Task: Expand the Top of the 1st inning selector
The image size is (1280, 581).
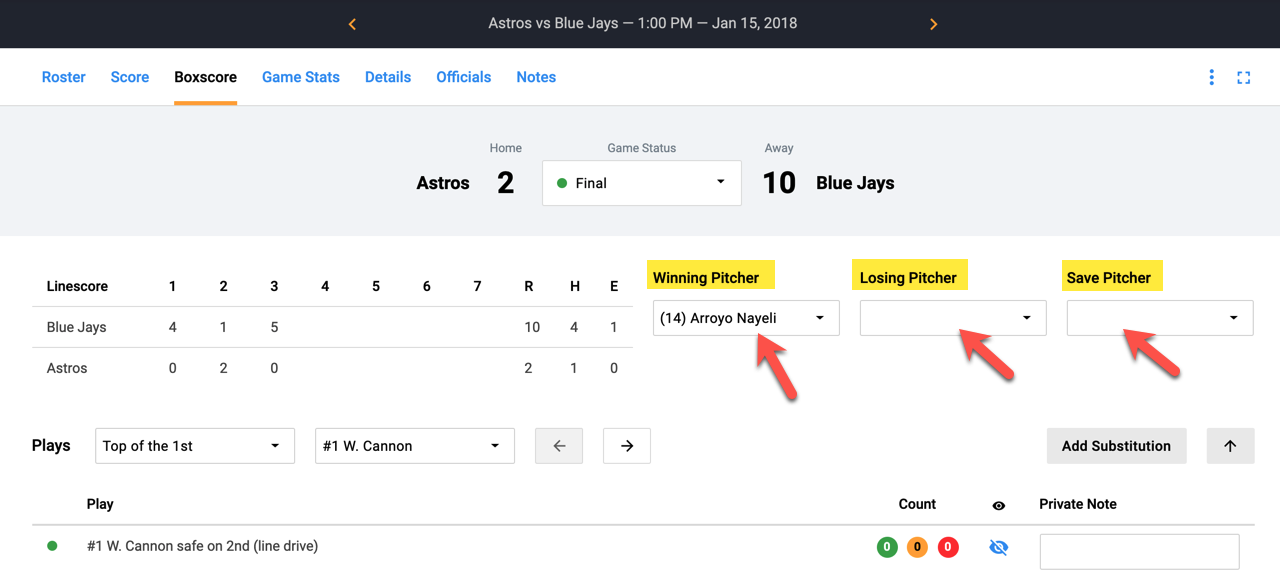Action: (194, 445)
